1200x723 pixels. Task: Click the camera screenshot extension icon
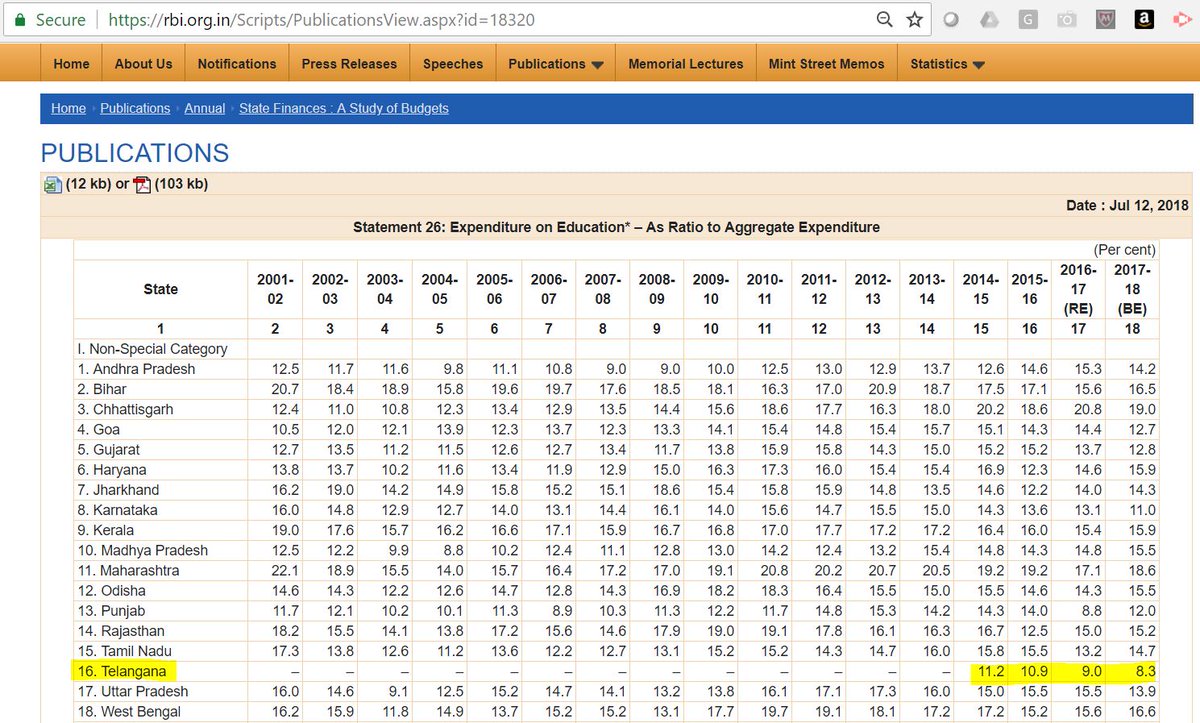[x=1067, y=20]
